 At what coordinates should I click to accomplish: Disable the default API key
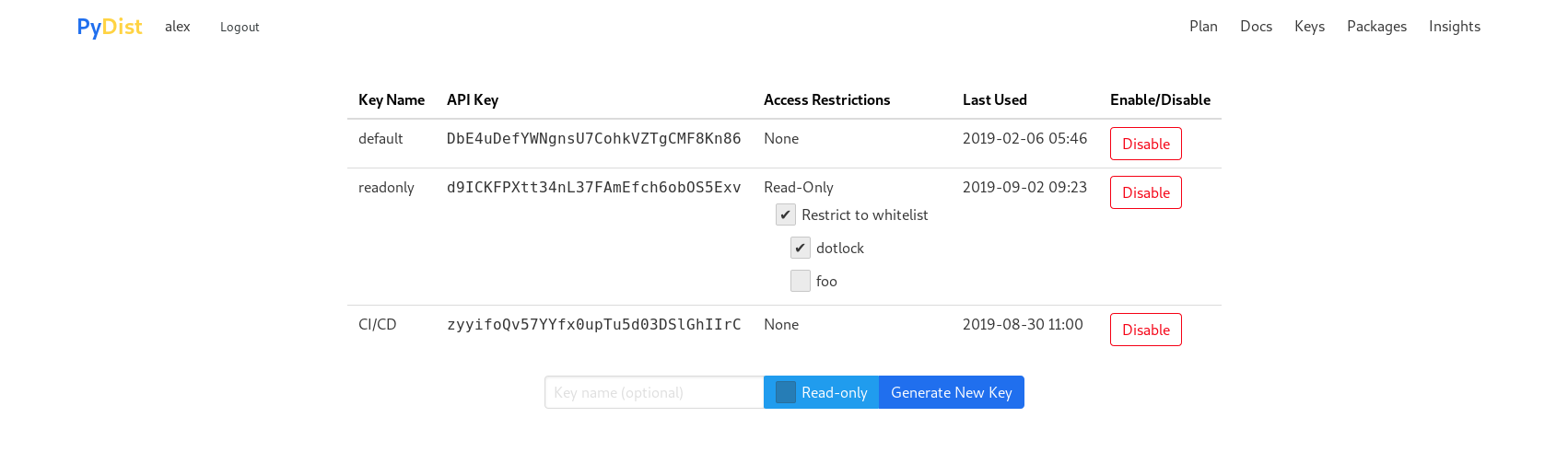1145,144
